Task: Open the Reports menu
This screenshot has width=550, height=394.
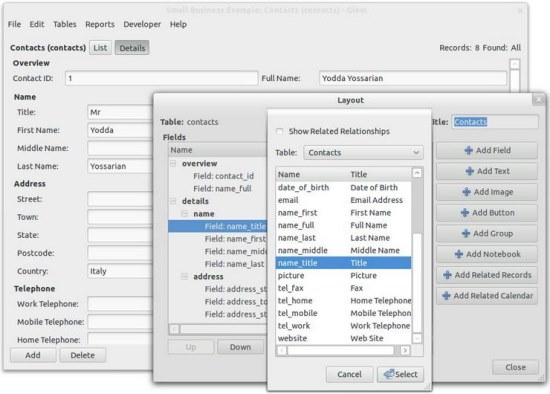Action: coord(100,24)
